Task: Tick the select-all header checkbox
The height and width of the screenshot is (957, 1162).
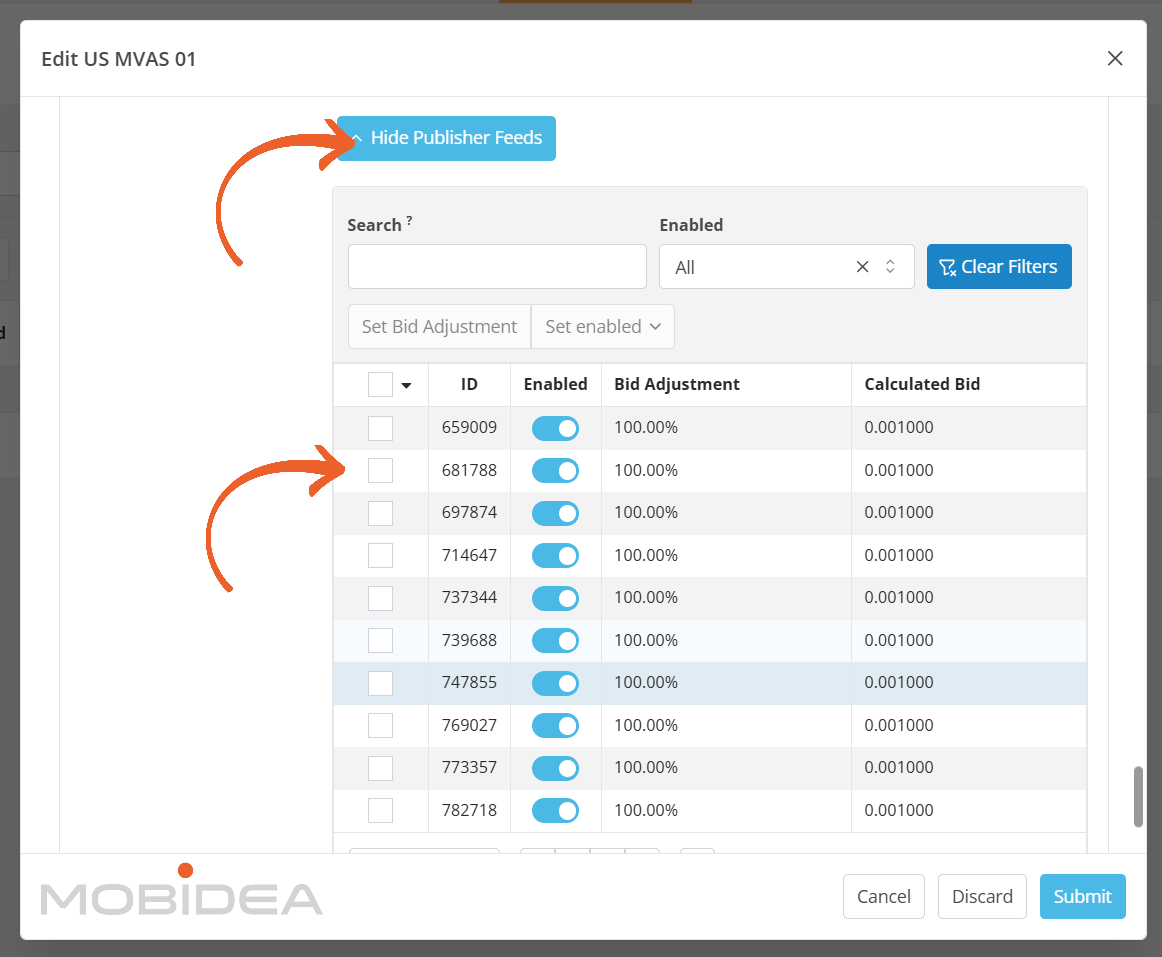Action: [380, 385]
